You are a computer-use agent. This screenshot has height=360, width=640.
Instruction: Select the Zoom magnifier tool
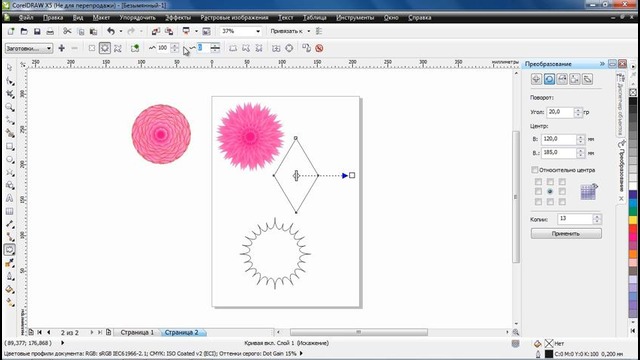10,107
